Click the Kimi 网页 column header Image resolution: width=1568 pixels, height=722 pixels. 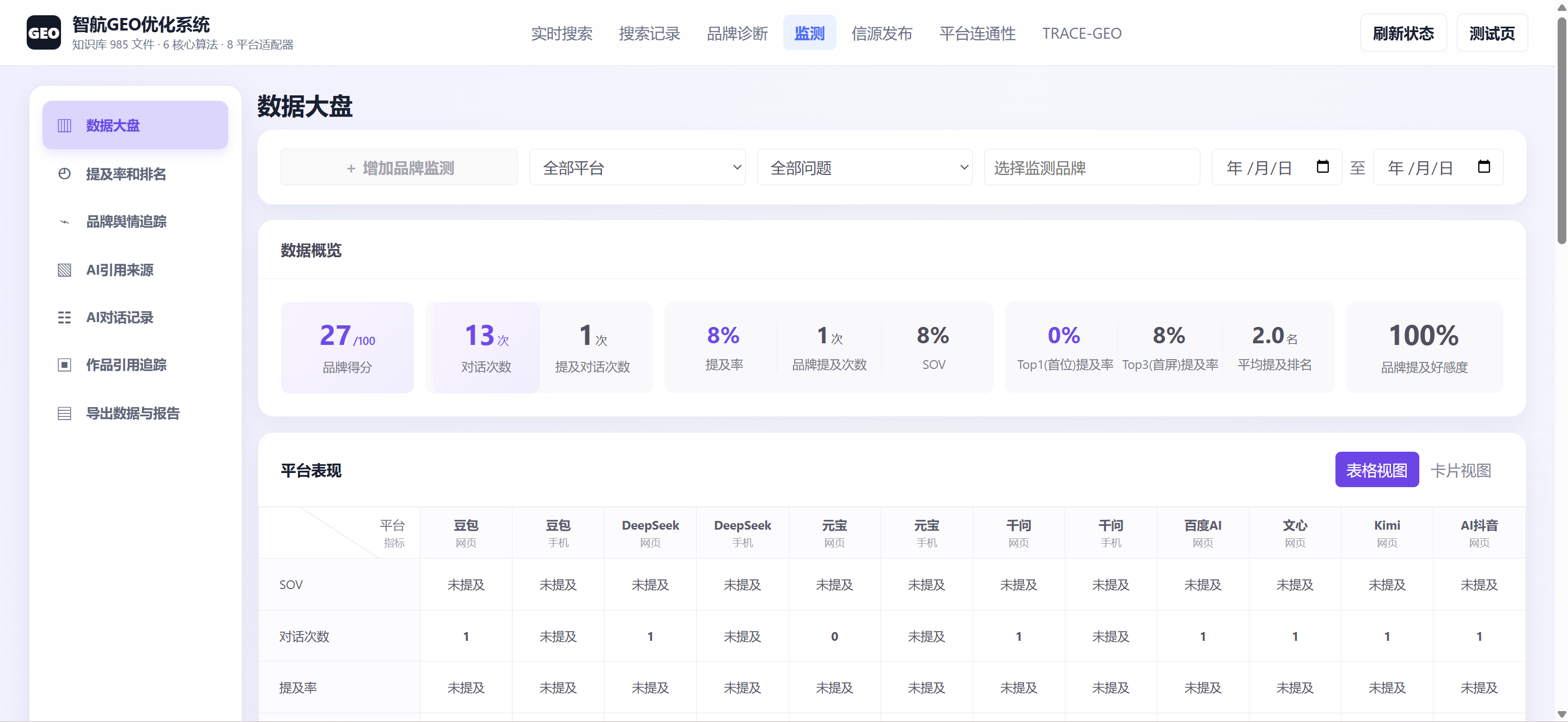tap(1387, 533)
